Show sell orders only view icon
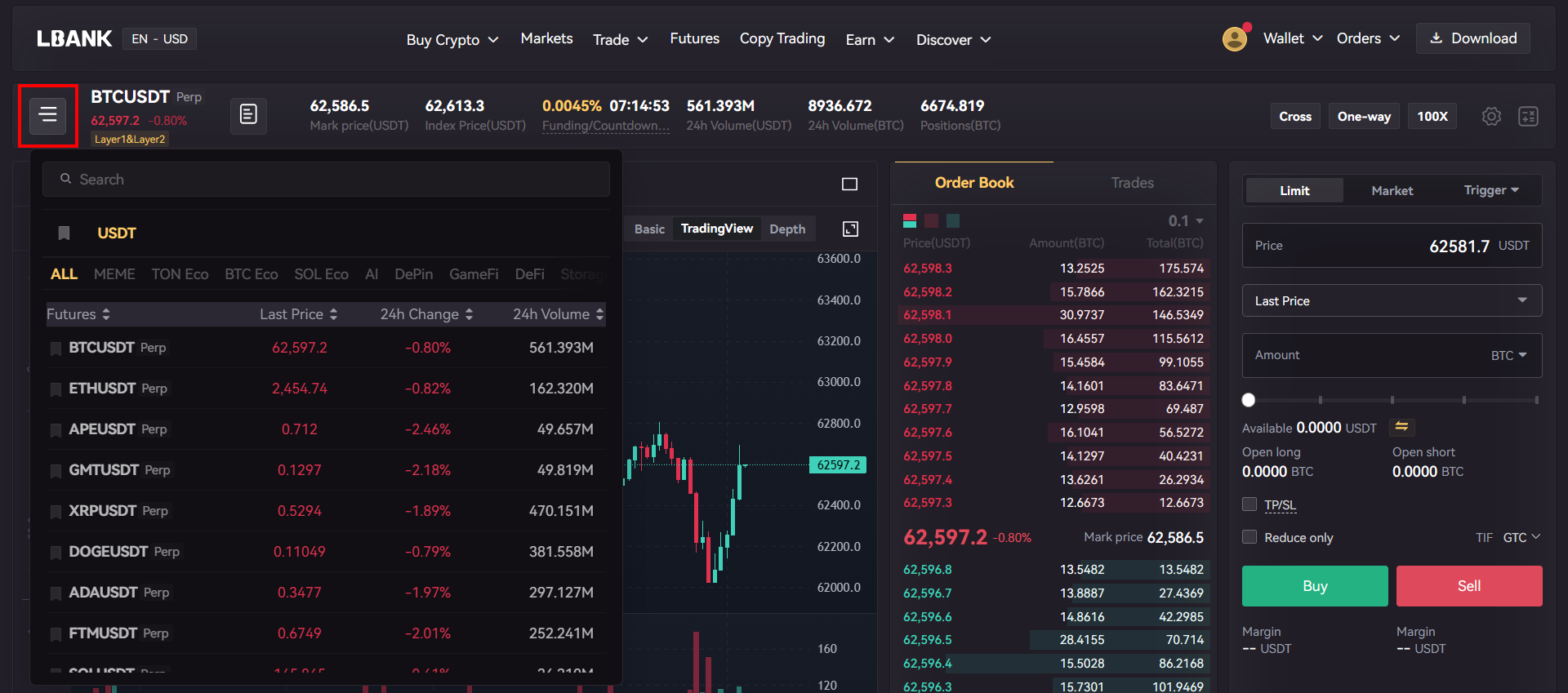Viewport: 1568px width, 693px height. tap(931, 220)
